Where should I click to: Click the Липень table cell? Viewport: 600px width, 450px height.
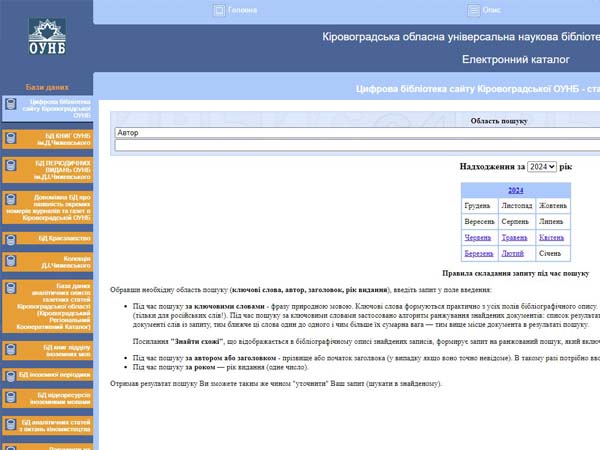(x=553, y=222)
